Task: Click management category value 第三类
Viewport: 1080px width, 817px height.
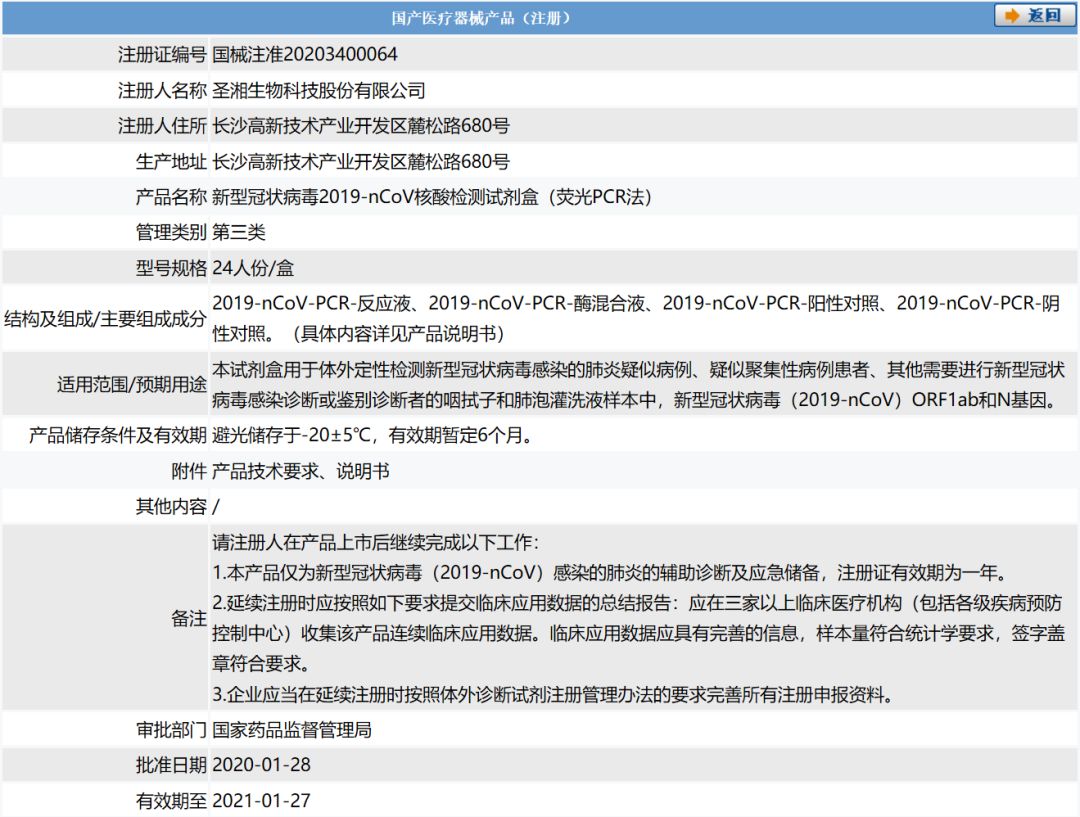Action: (x=239, y=233)
